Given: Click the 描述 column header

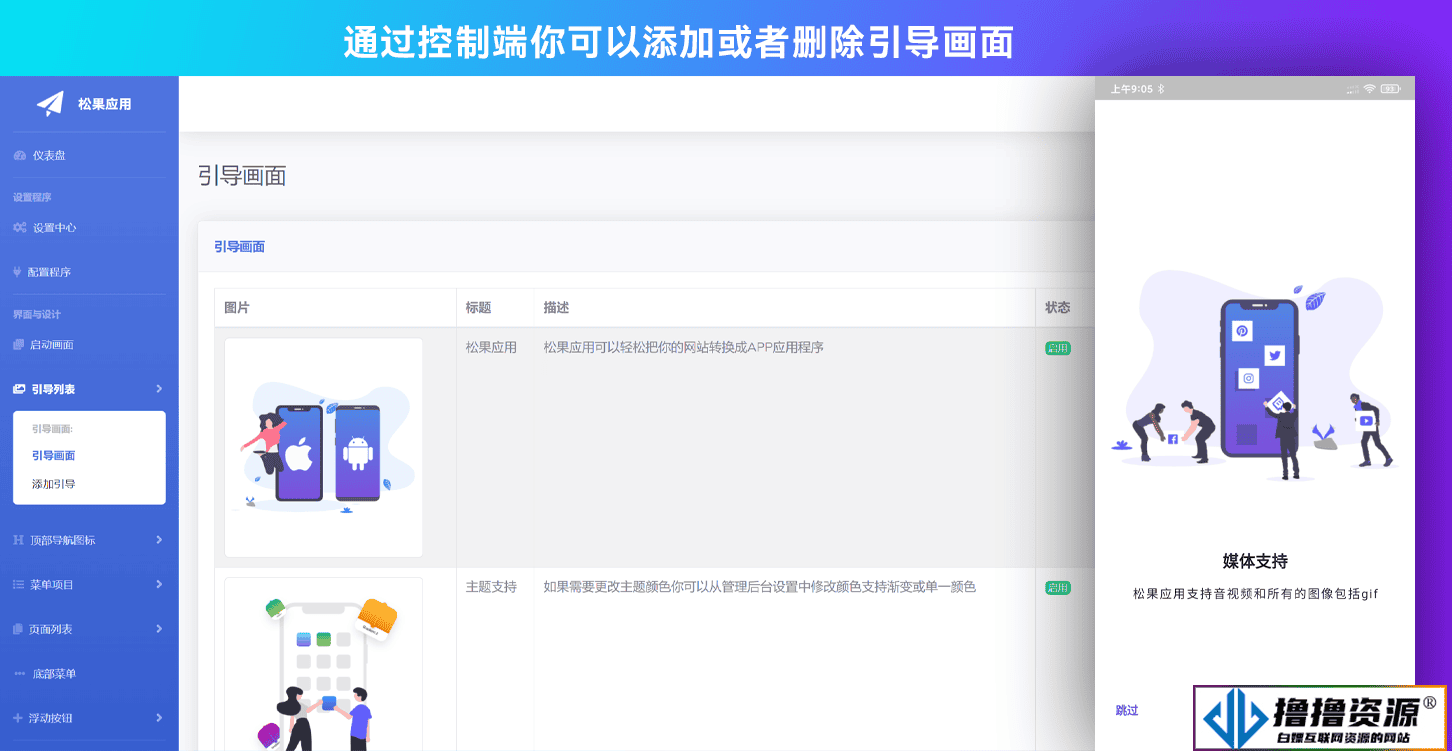Looking at the screenshot, I should point(557,308).
